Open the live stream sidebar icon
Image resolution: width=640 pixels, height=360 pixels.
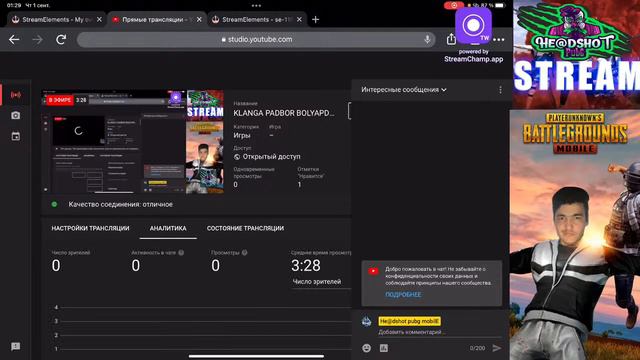point(16,95)
